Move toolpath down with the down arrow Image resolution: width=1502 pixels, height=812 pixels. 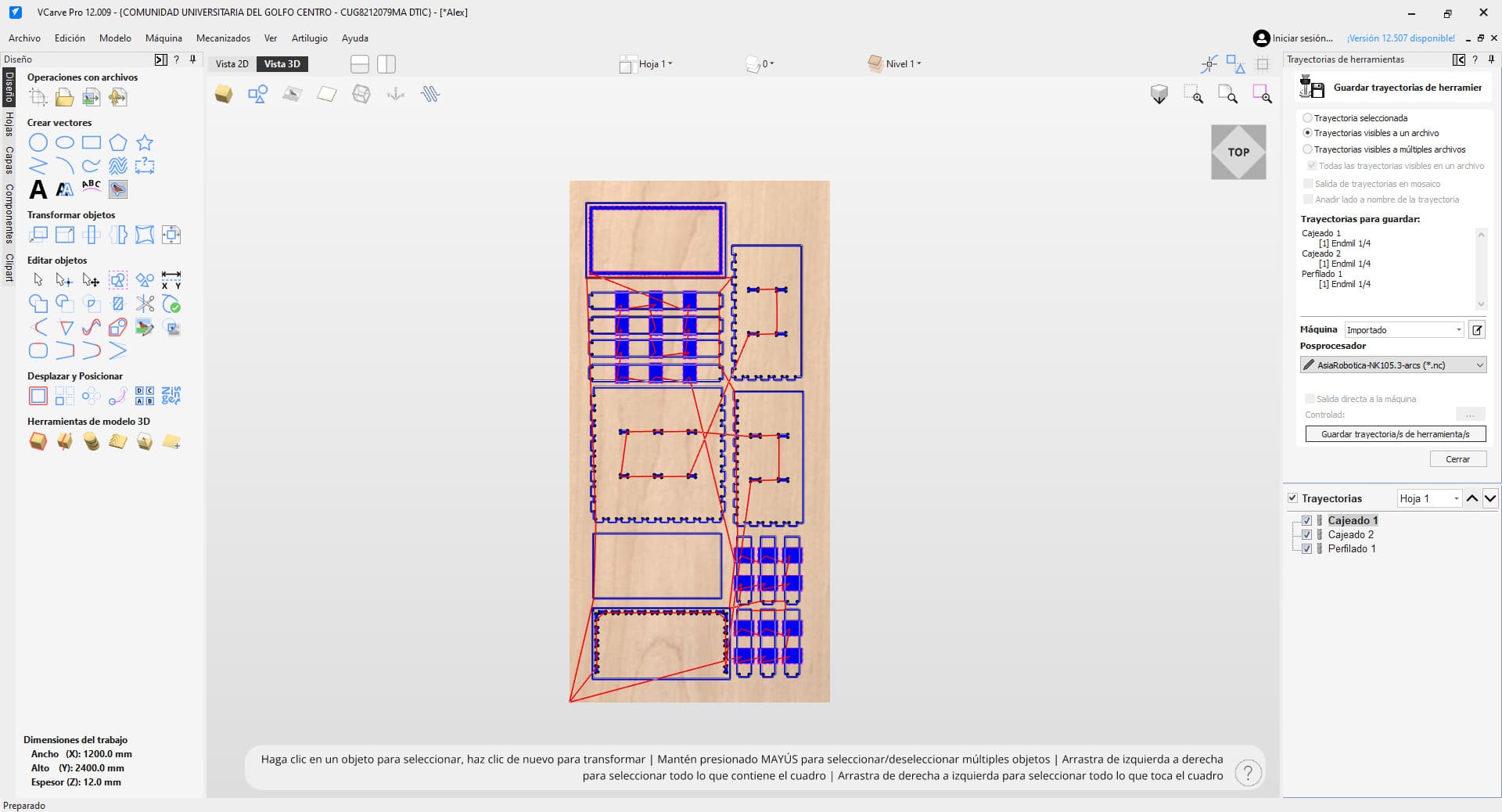pos(1490,498)
